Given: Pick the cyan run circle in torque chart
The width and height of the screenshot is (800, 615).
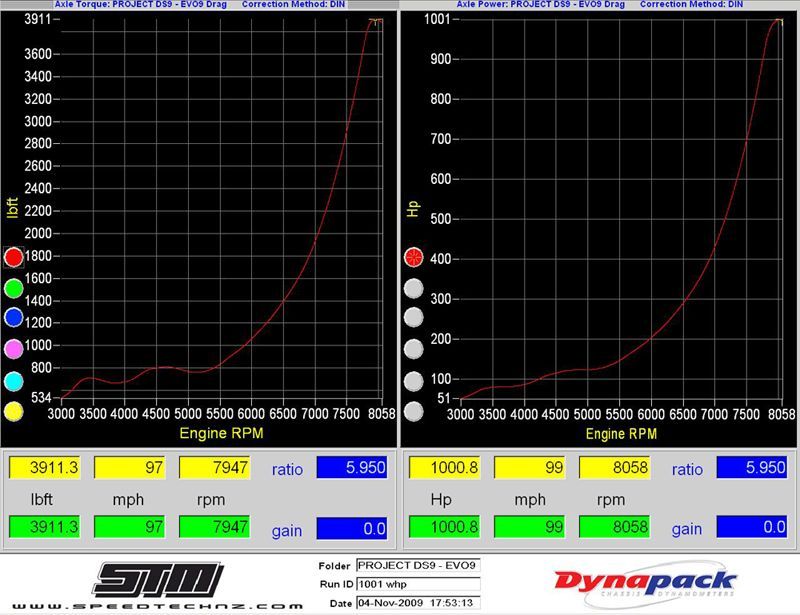Looking at the screenshot, I should coord(13,380).
